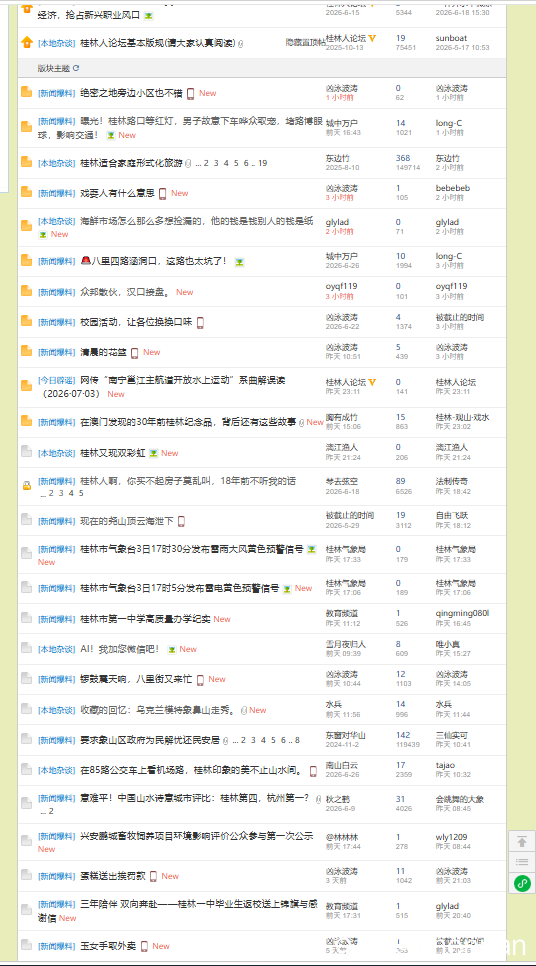The image size is (536, 966).
Task: Click reply count 142 on 要求象山区政府 row
Action: pyautogui.click(x=402, y=735)
